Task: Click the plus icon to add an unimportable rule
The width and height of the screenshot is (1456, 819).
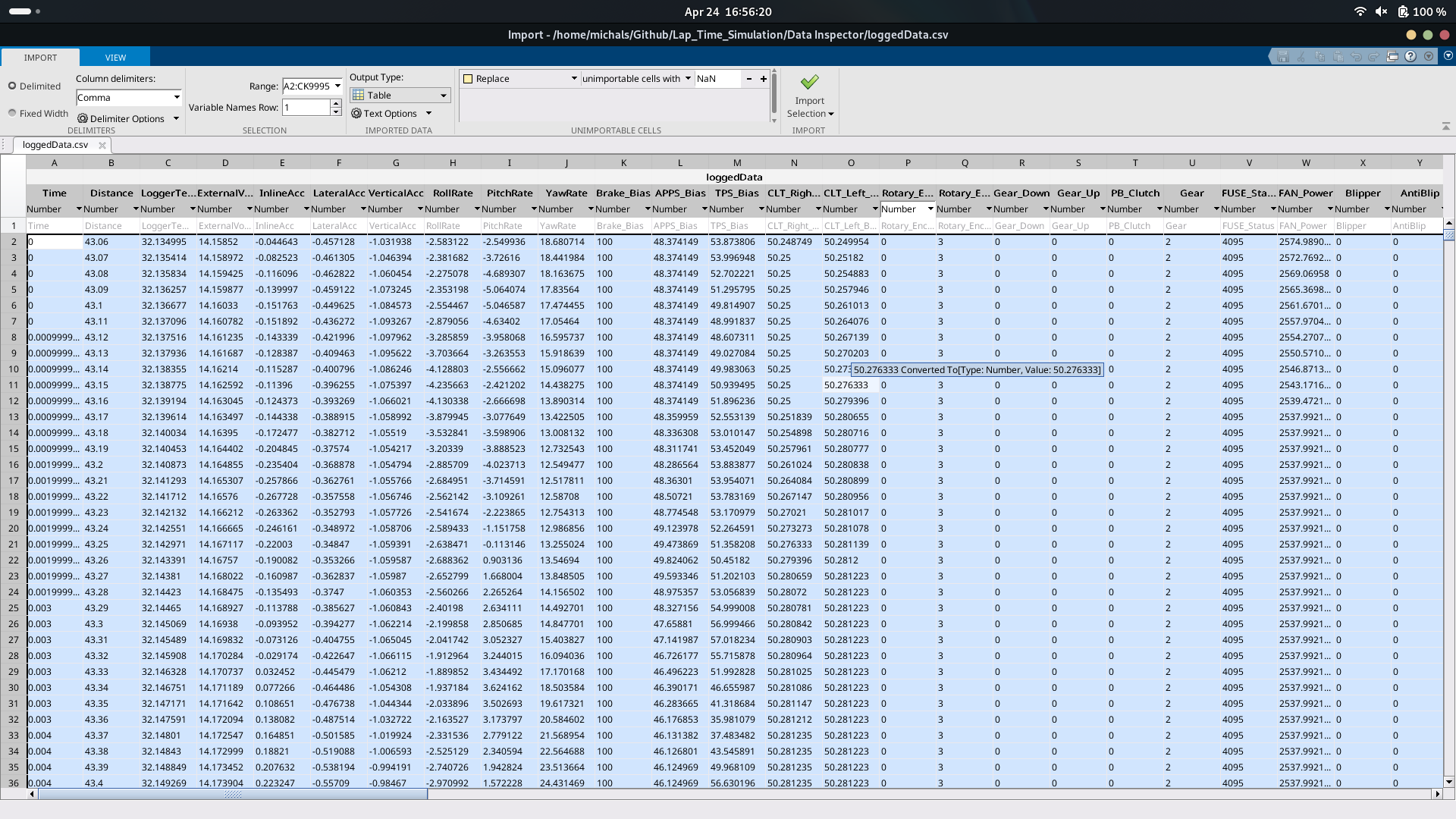Action: 764,79
